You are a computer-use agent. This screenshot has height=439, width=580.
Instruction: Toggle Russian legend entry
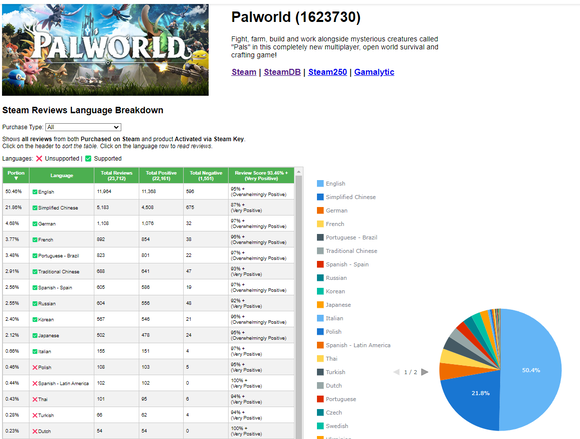click(x=332, y=278)
